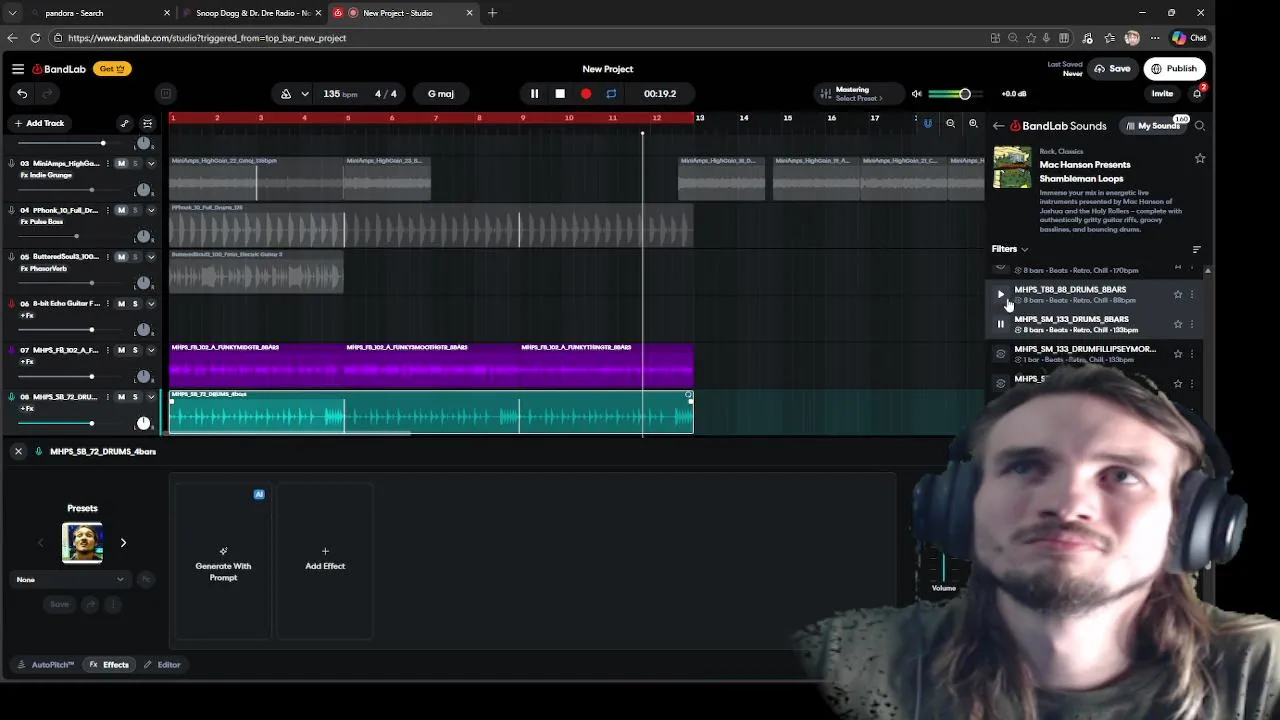Expand track 05 options chevron
Image resolution: width=1280 pixels, height=720 pixels.
point(151,257)
